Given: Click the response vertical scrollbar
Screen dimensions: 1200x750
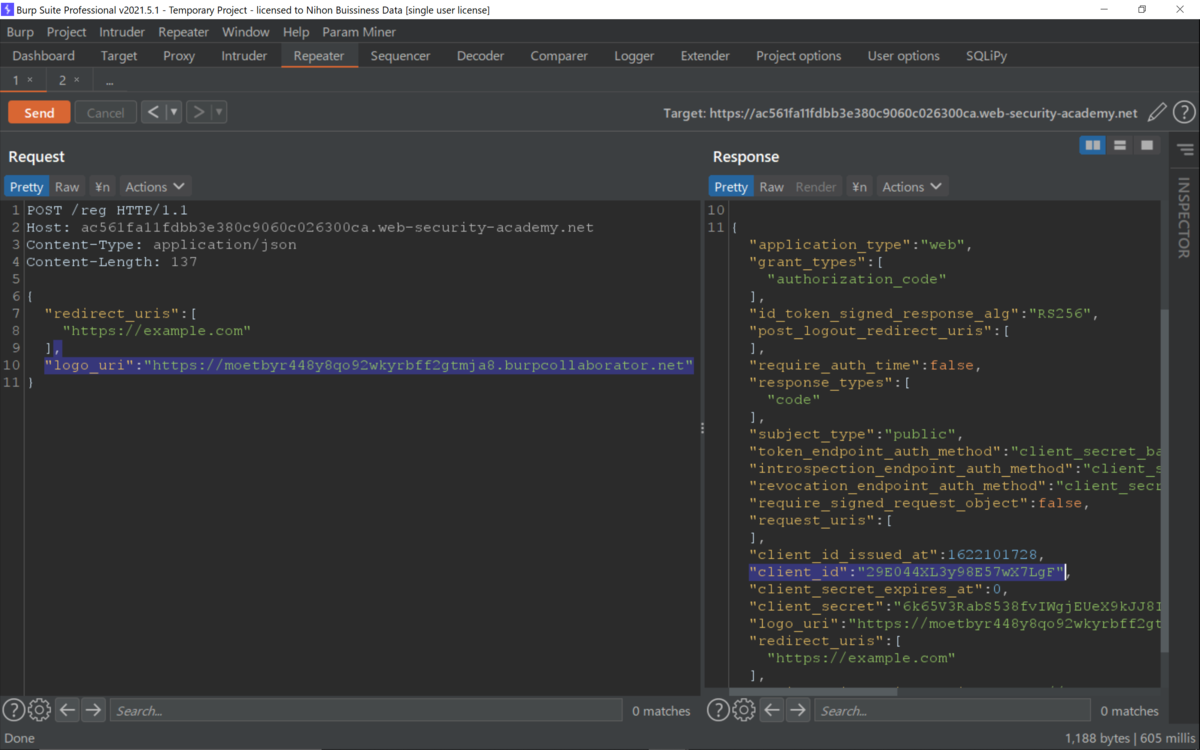Looking at the screenshot, I should pos(1162,480).
